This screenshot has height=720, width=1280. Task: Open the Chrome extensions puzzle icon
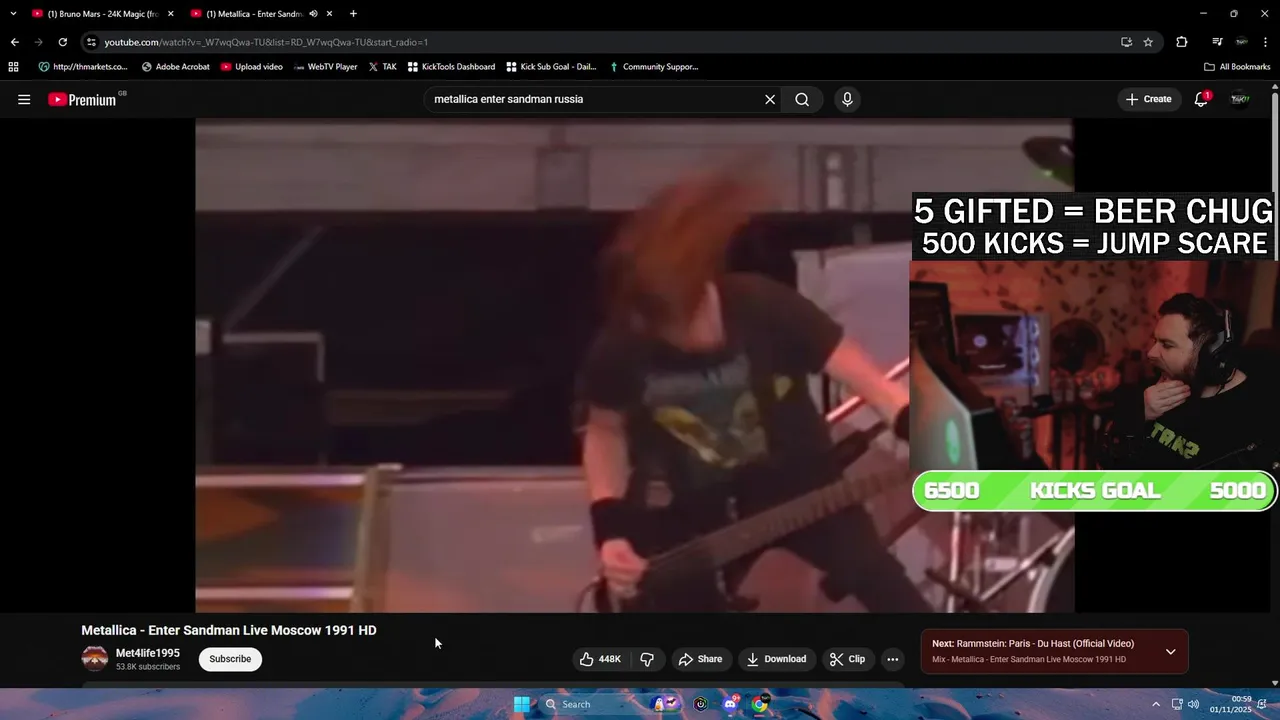[1182, 42]
